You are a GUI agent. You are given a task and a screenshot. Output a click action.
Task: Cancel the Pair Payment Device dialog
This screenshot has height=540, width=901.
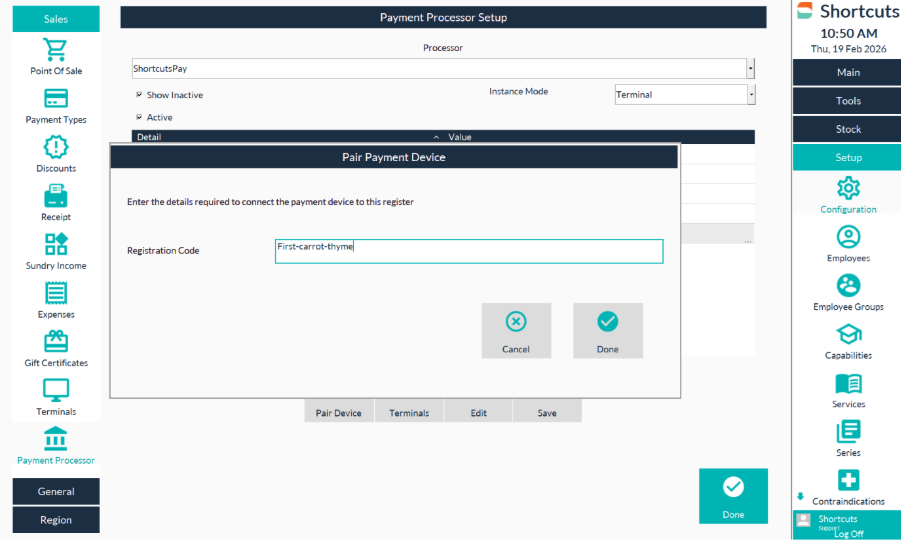[x=516, y=331]
